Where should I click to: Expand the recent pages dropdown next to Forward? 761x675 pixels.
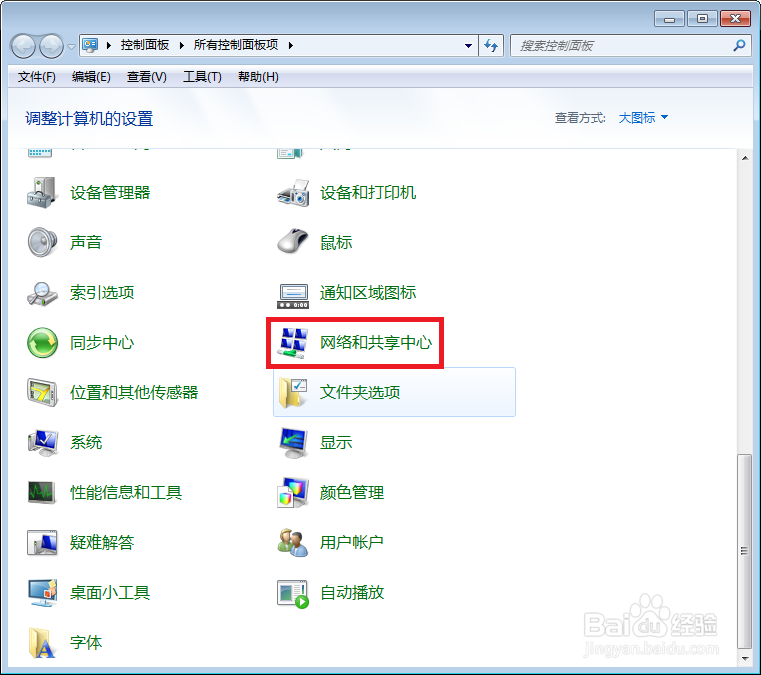(71, 47)
